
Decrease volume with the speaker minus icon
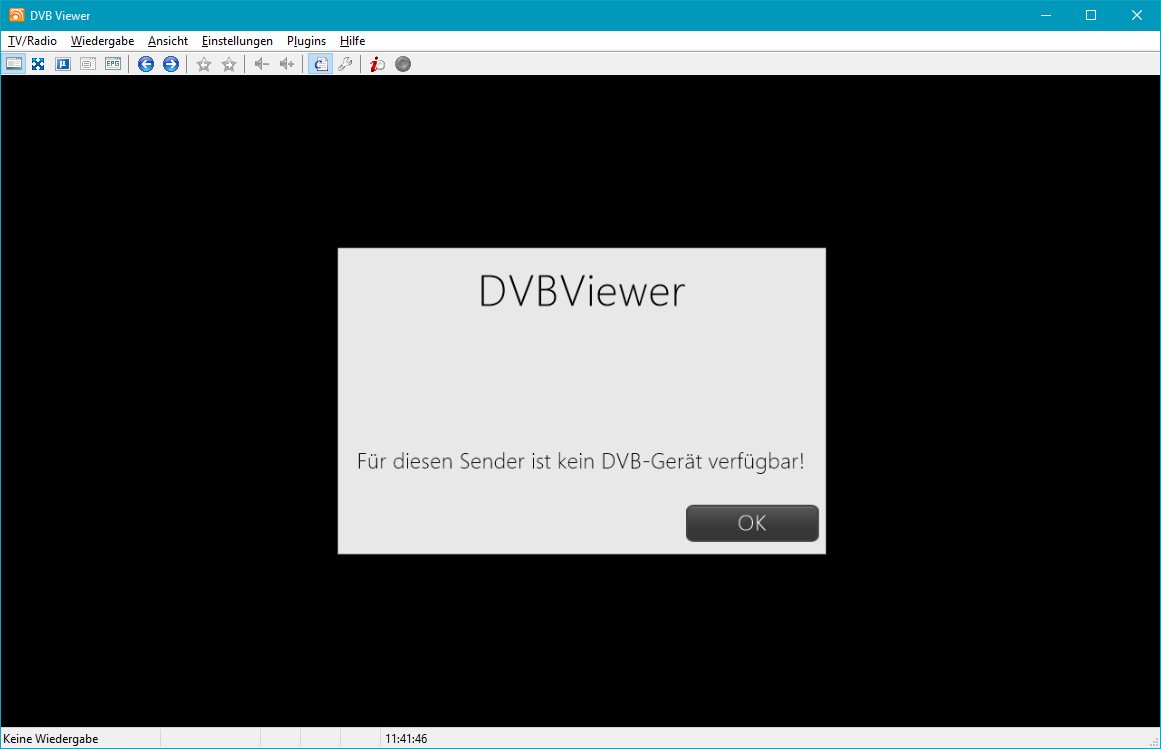(x=261, y=64)
